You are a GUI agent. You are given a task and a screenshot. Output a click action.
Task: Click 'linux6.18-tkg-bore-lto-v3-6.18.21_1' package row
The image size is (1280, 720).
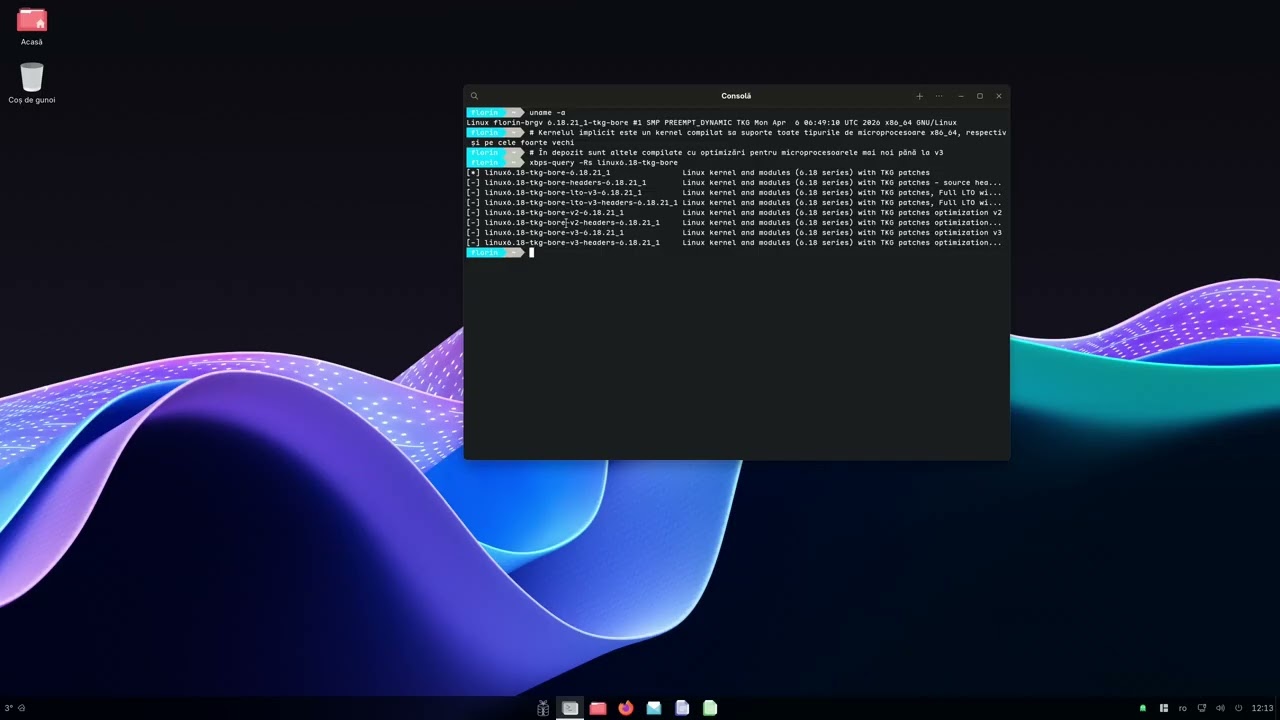tap(737, 192)
